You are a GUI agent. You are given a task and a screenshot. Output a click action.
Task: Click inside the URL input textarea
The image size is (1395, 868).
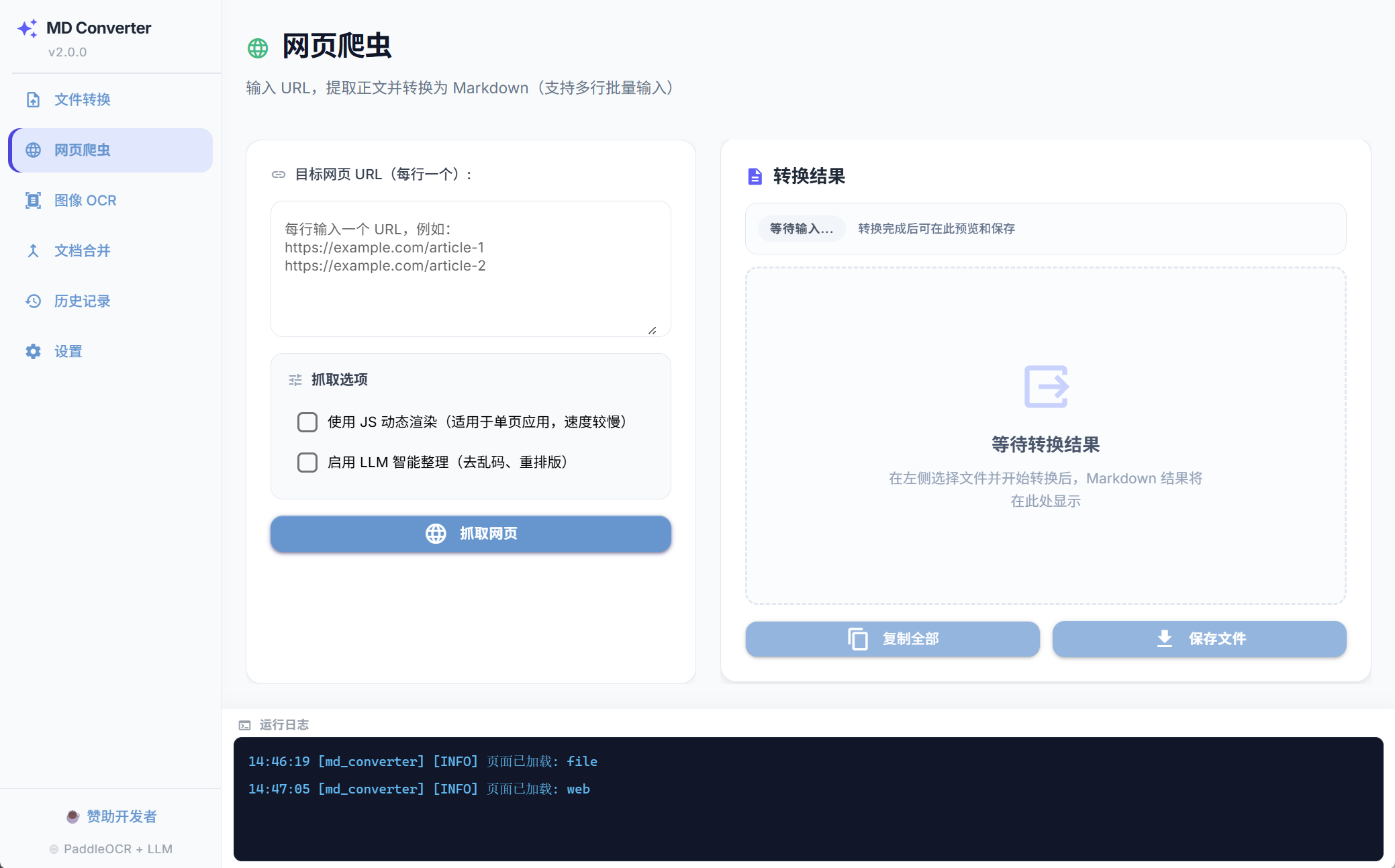[470, 269]
